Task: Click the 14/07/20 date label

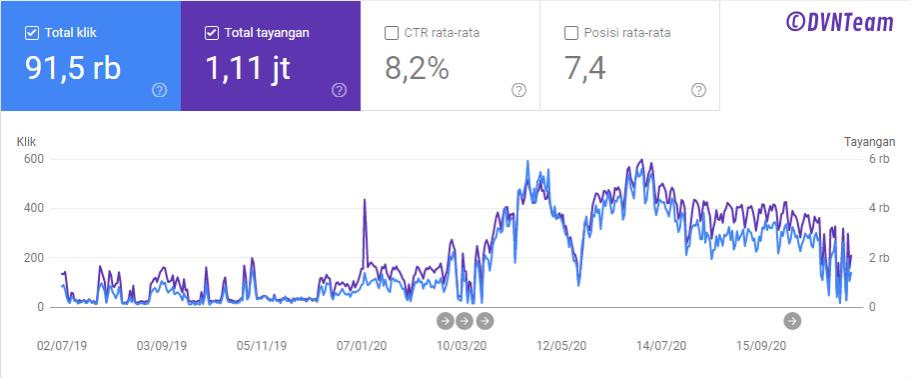Action: click(x=661, y=345)
